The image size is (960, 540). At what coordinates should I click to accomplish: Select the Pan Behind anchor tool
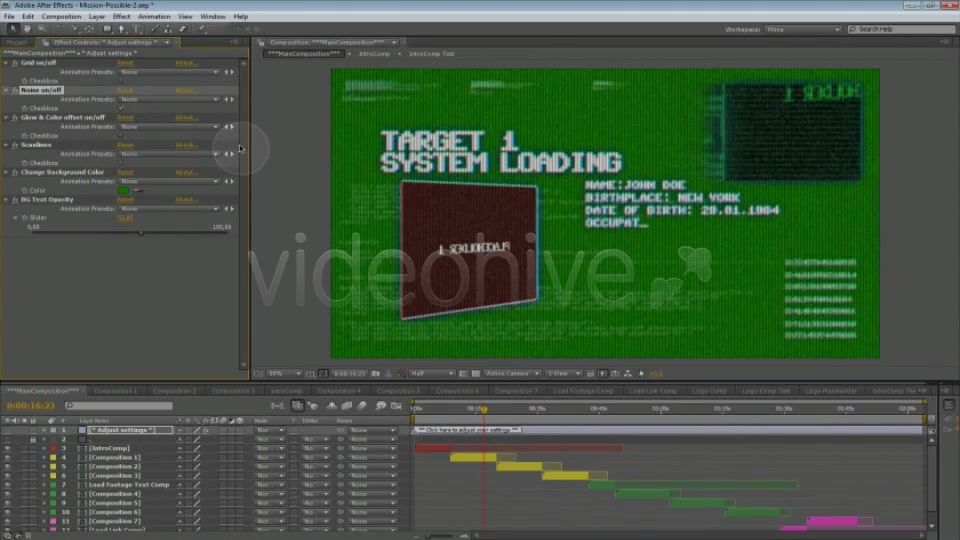click(89, 29)
